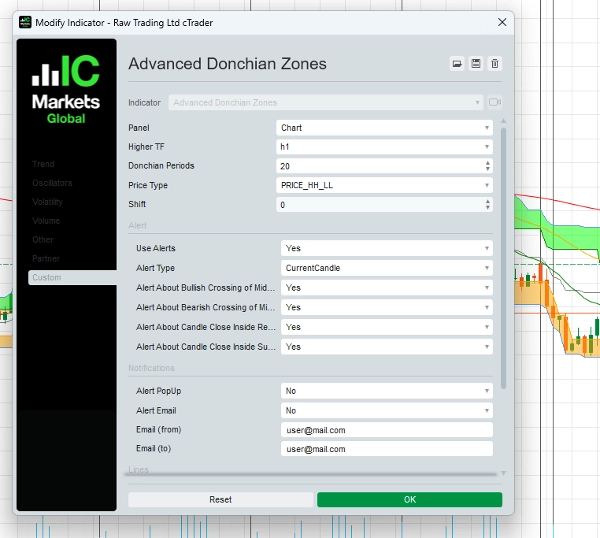Click the save settings disk icon
The image size is (600, 538).
(476, 64)
